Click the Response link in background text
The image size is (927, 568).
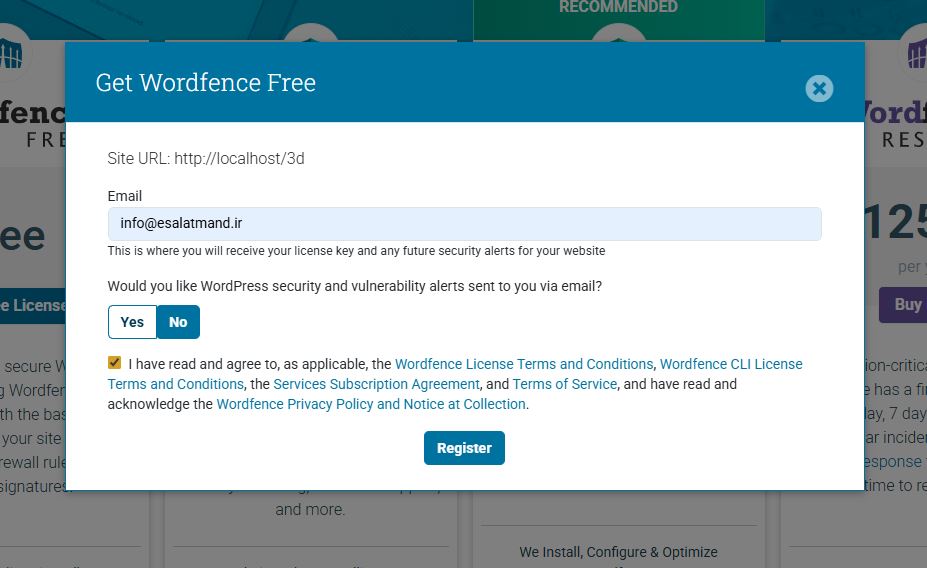click(893, 462)
